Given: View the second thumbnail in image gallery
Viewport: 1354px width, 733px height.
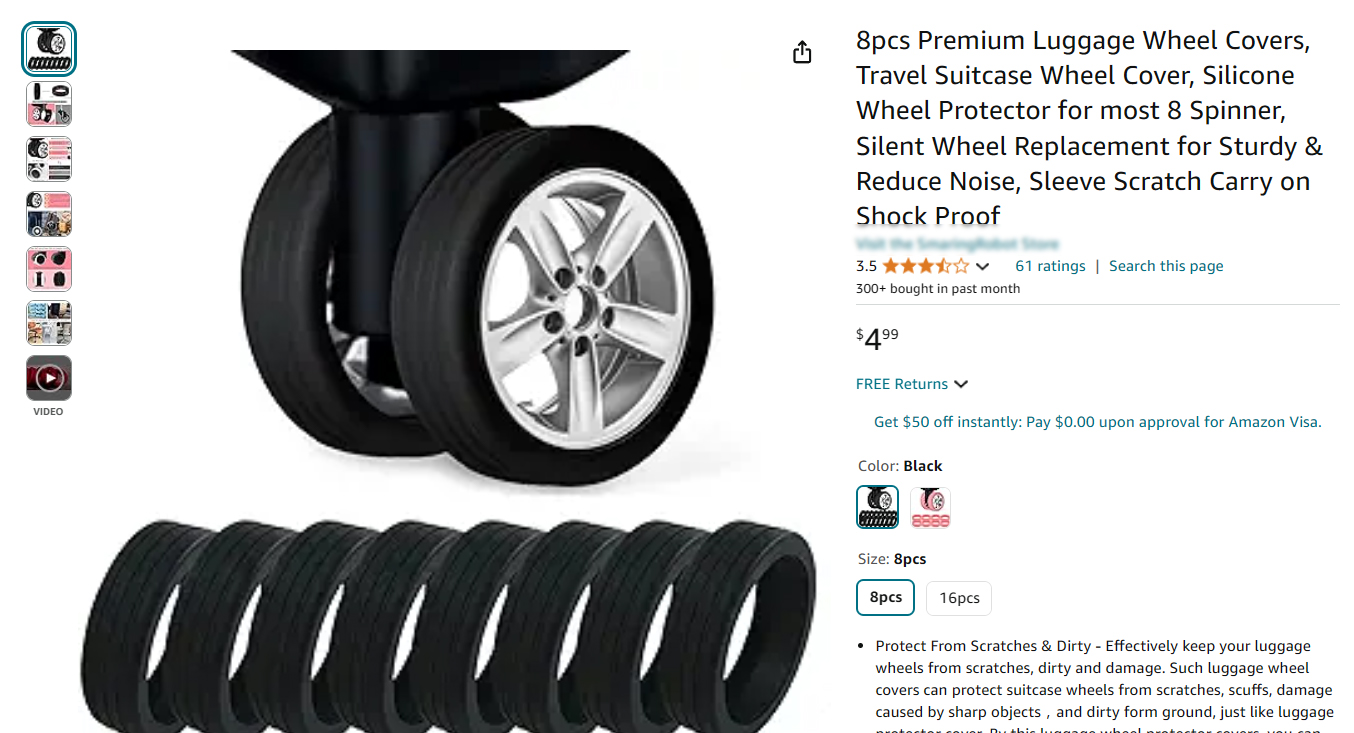Looking at the screenshot, I should pos(49,104).
